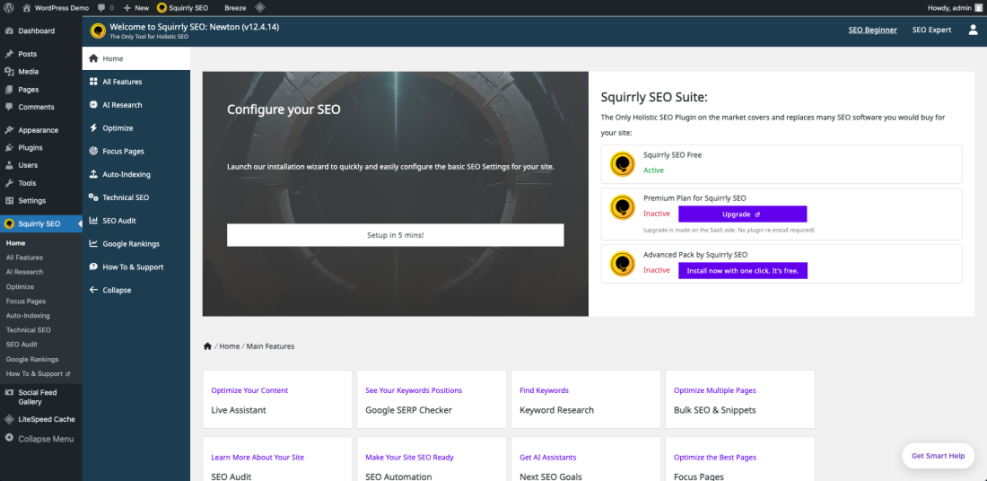Open the Optimize the Best Pages link

pos(715,457)
